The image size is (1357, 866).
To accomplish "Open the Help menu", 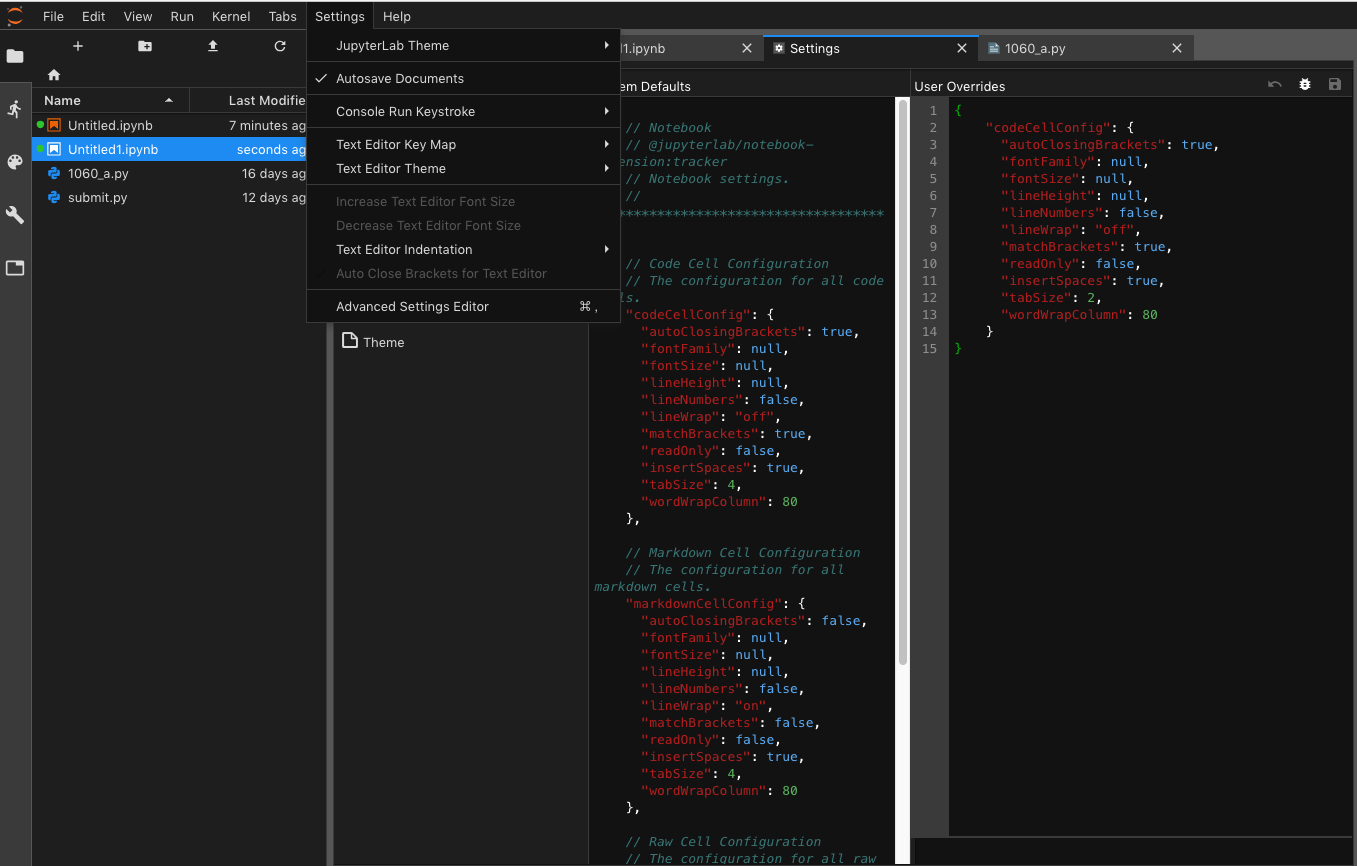I will click(397, 16).
